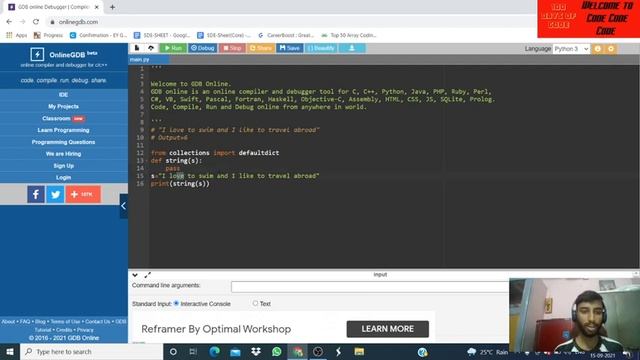Click the Chrome icon on taskbar
Screen dimensions: 640x360
[x=298, y=352]
